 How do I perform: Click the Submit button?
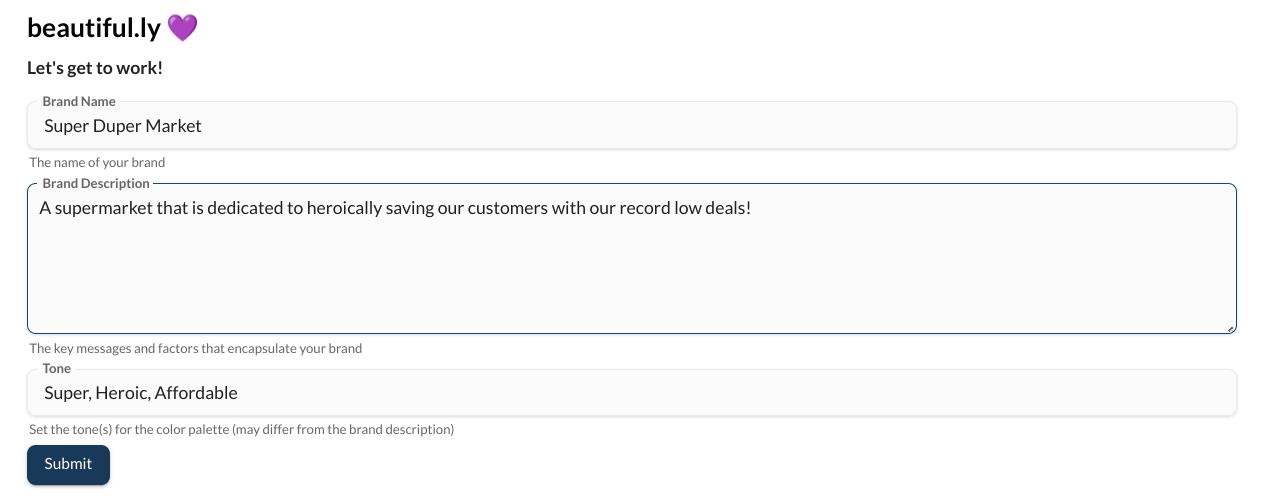[x=68, y=464]
